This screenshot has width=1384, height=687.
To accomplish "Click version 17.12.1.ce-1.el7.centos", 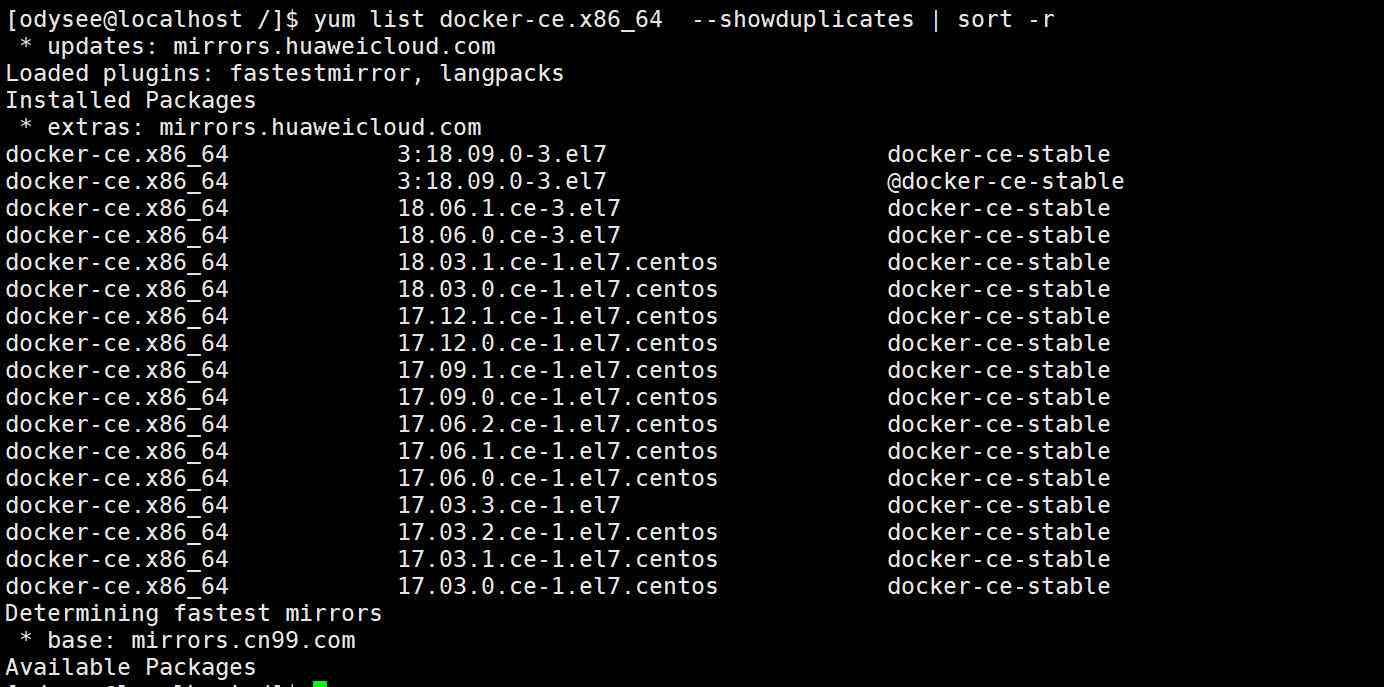I will tap(558, 317).
